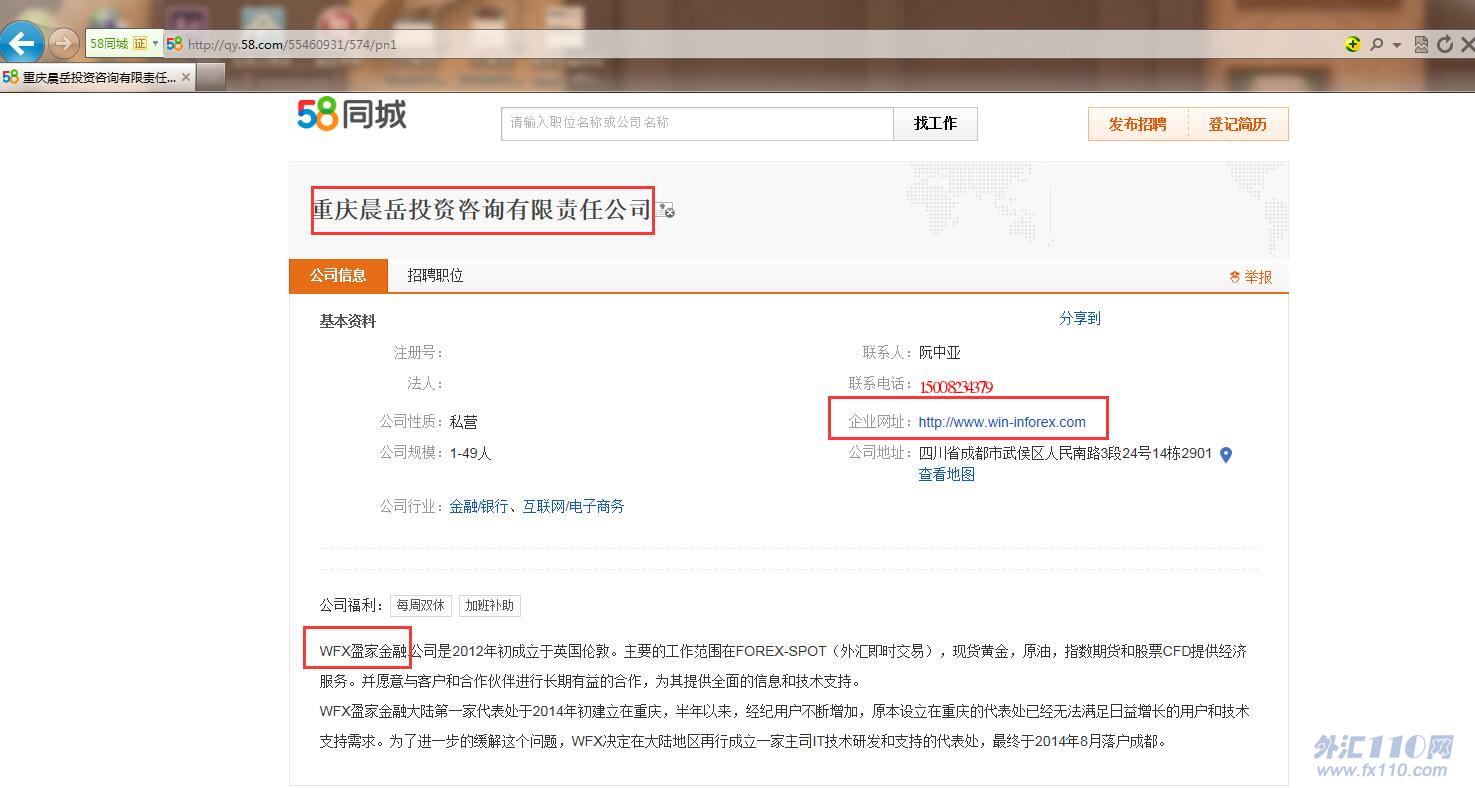Refresh the page with the reload icon

(1444, 44)
